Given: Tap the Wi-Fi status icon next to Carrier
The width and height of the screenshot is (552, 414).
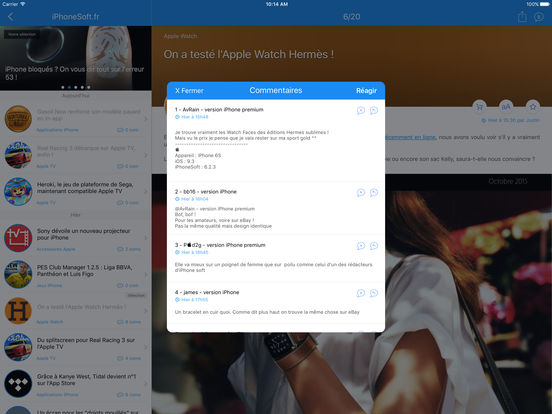Looking at the screenshot, I should 23,4.
